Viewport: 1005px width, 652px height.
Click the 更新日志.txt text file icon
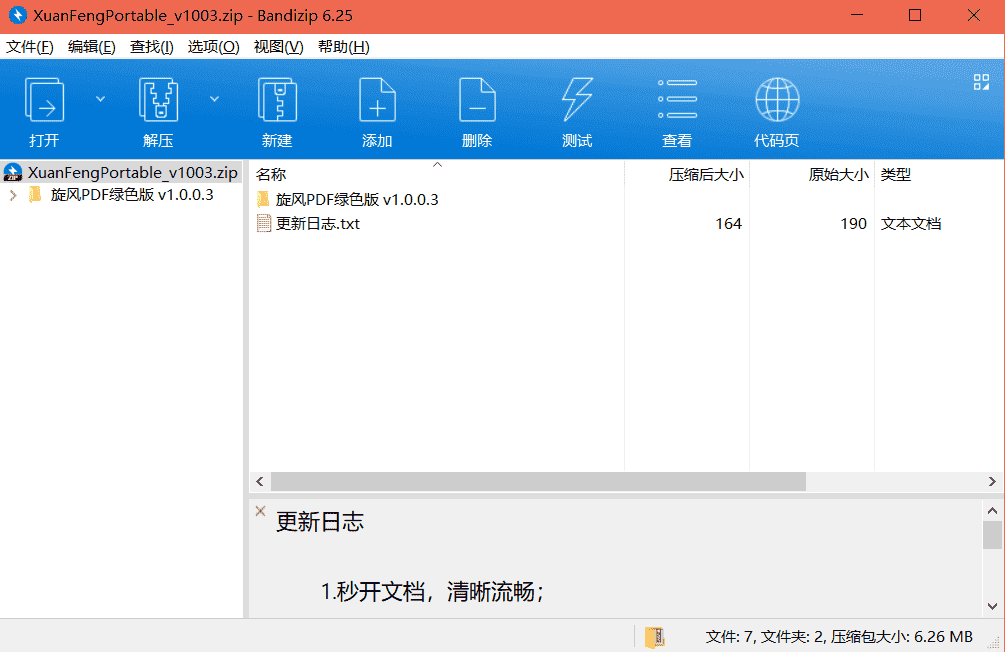(263, 224)
